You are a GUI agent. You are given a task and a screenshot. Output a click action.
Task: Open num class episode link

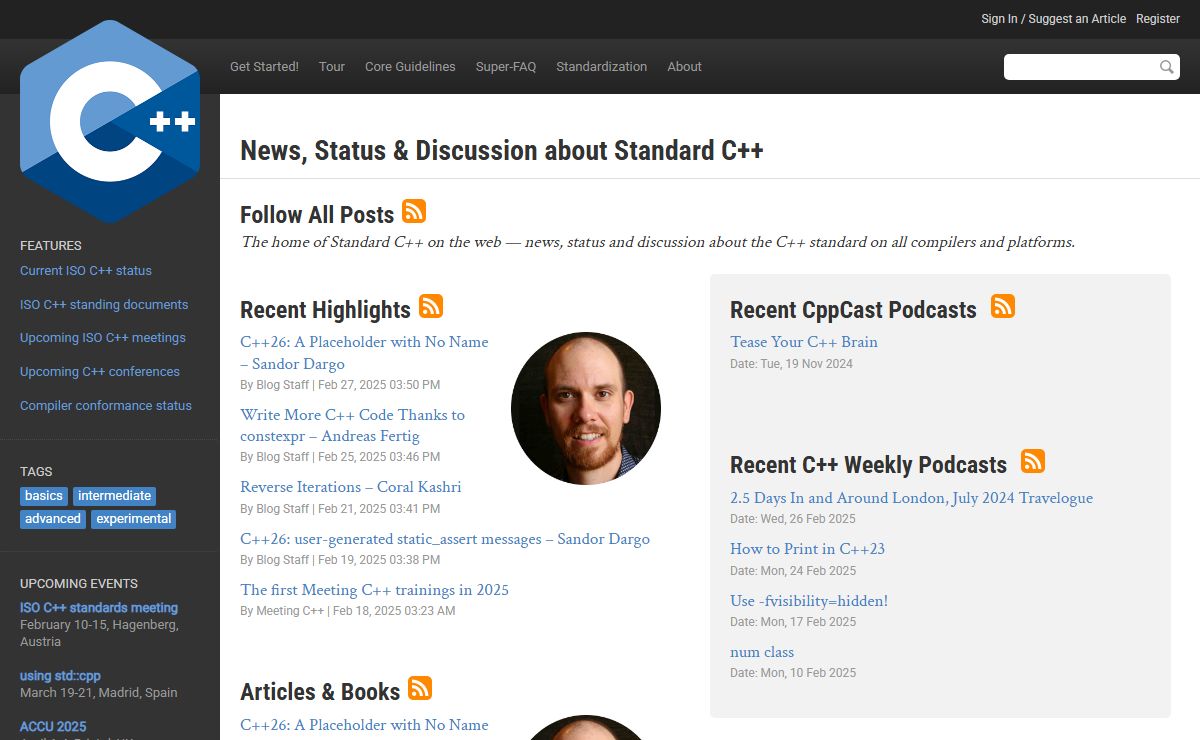click(x=762, y=652)
